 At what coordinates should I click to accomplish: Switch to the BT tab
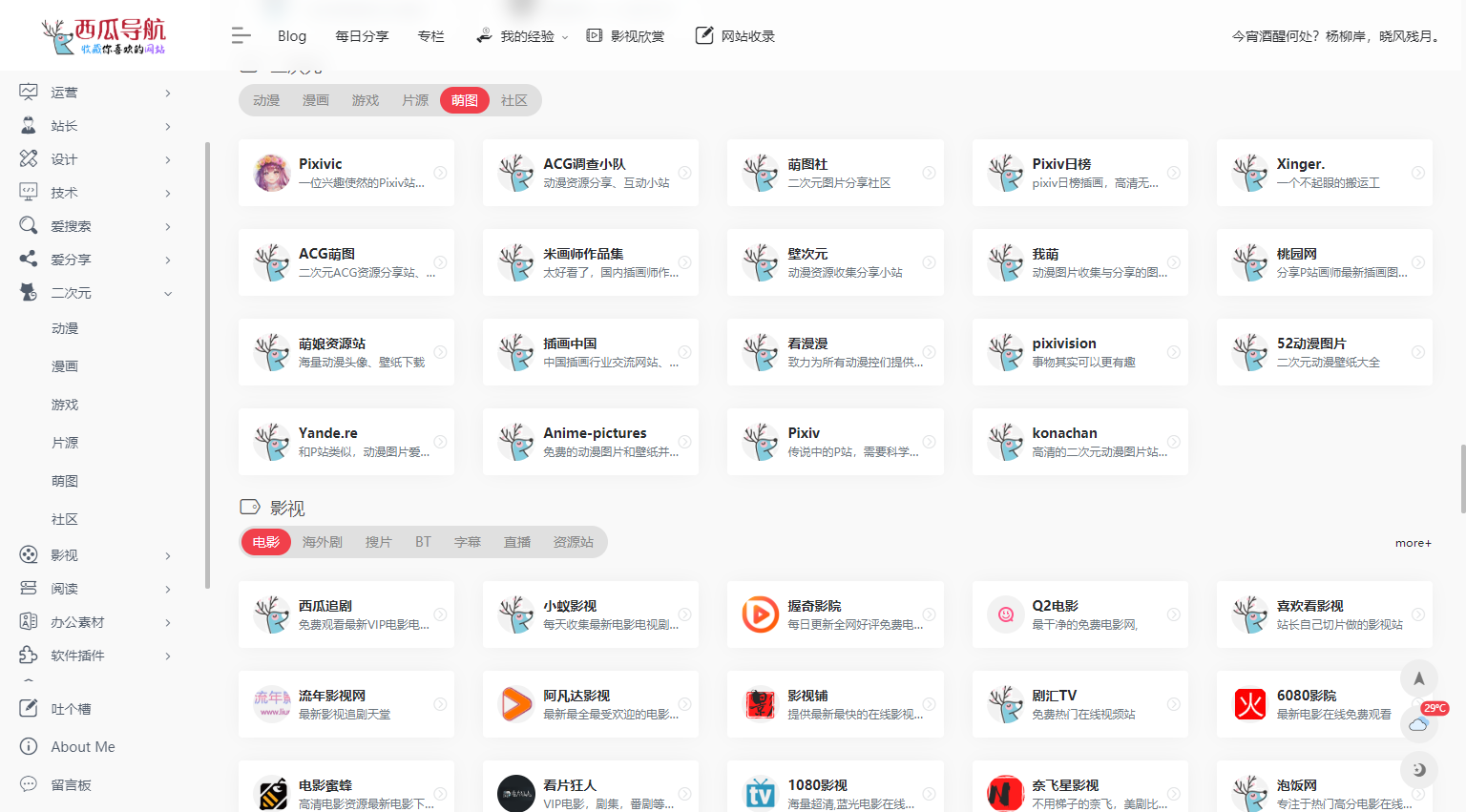[x=423, y=542]
